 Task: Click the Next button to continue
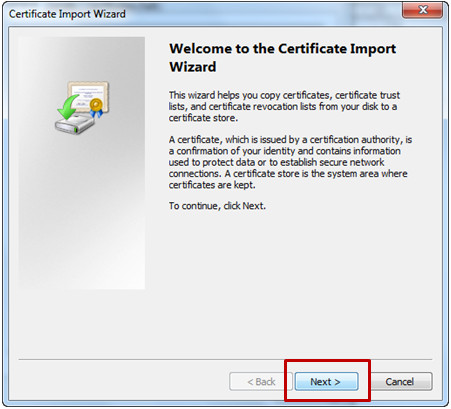tap(326, 381)
